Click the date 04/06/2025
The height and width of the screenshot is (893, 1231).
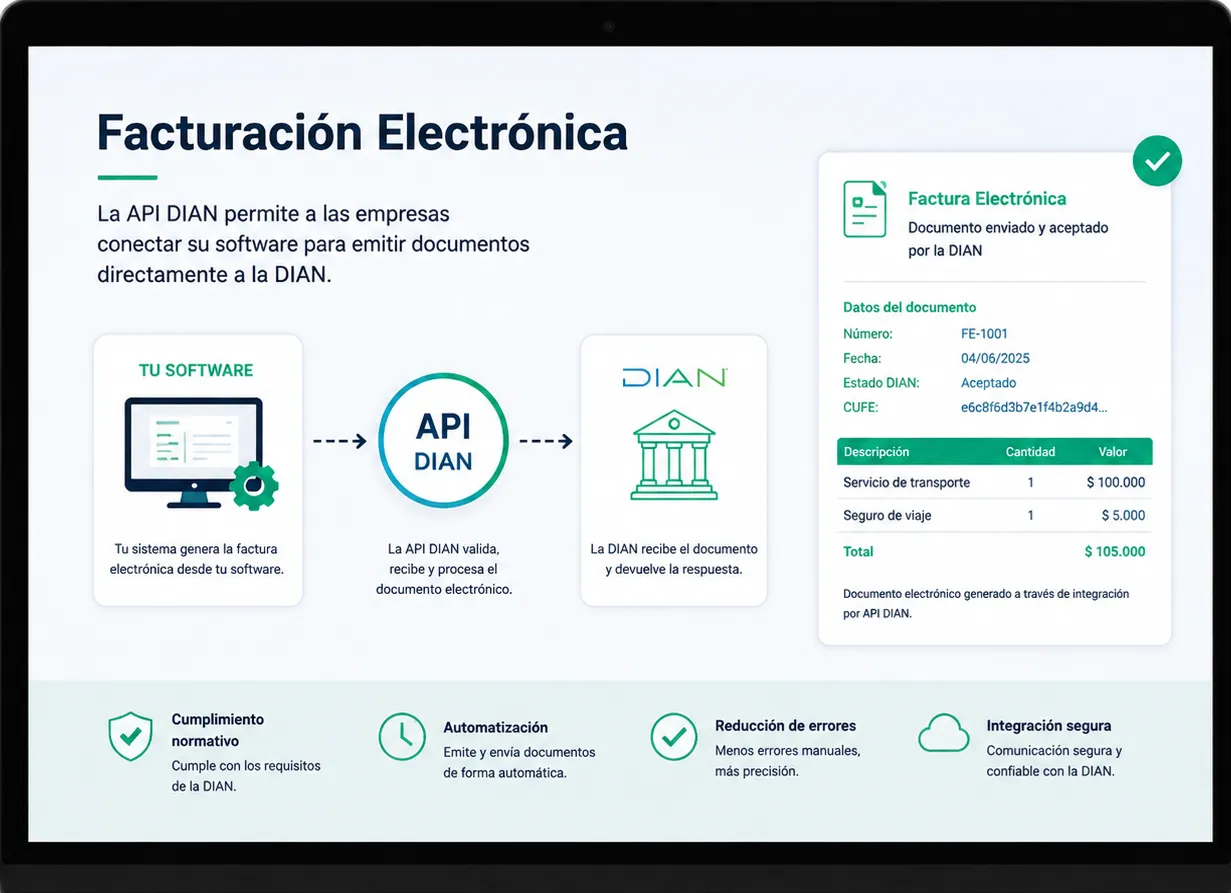[996, 358]
